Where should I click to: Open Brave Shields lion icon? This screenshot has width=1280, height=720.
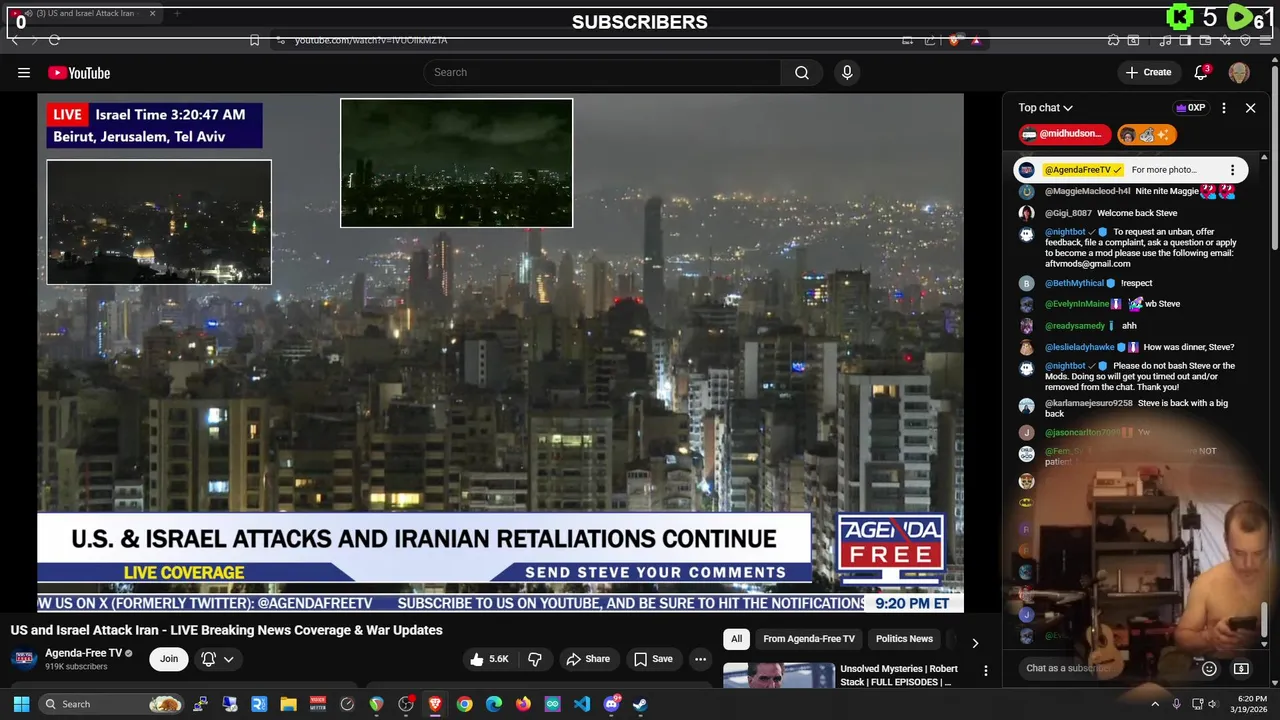click(954, 40)
